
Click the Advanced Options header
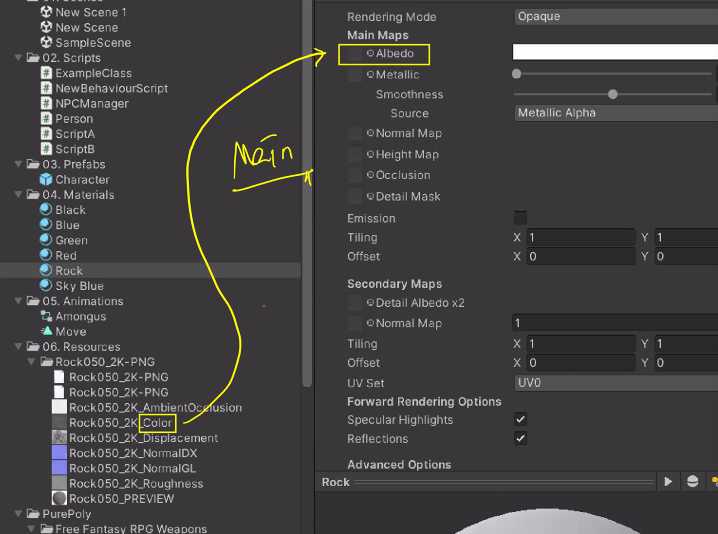(399, 464)
